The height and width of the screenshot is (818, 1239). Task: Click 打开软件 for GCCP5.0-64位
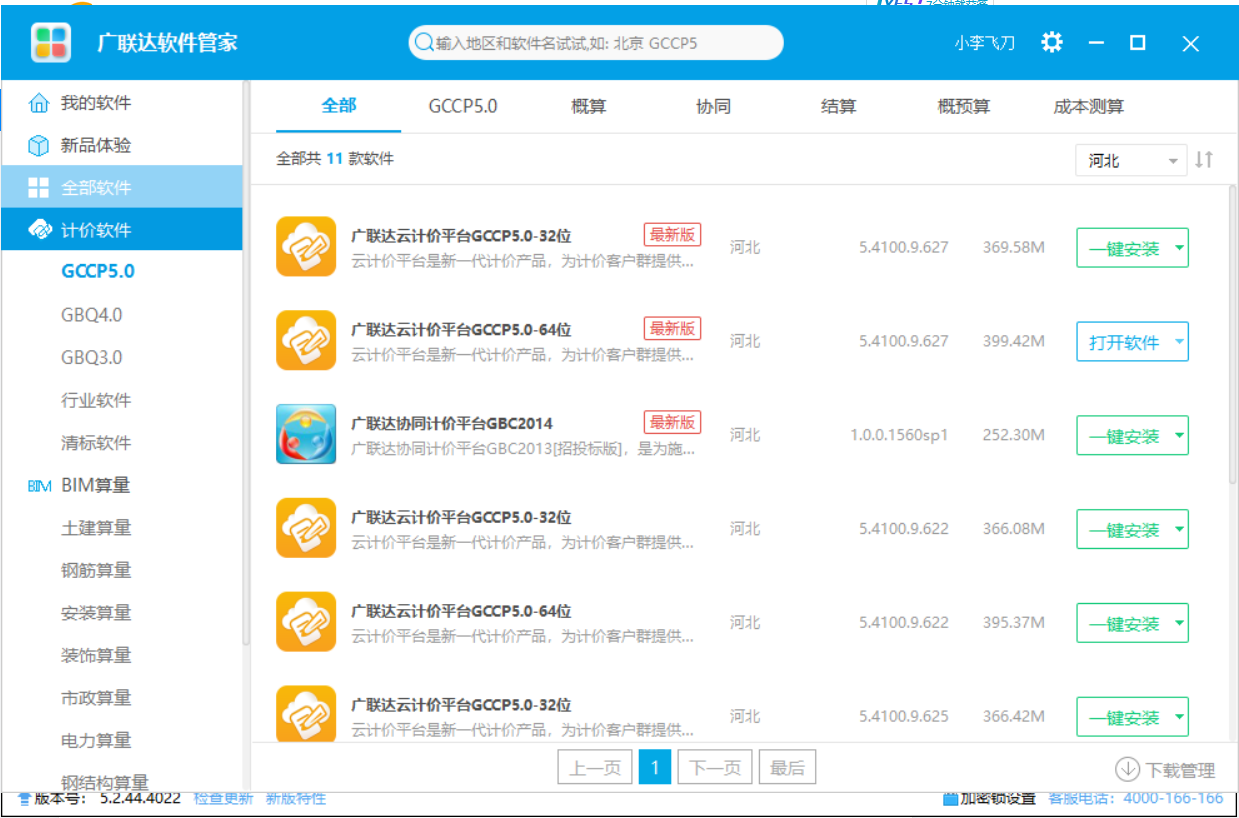click(x=1124, y=342)
